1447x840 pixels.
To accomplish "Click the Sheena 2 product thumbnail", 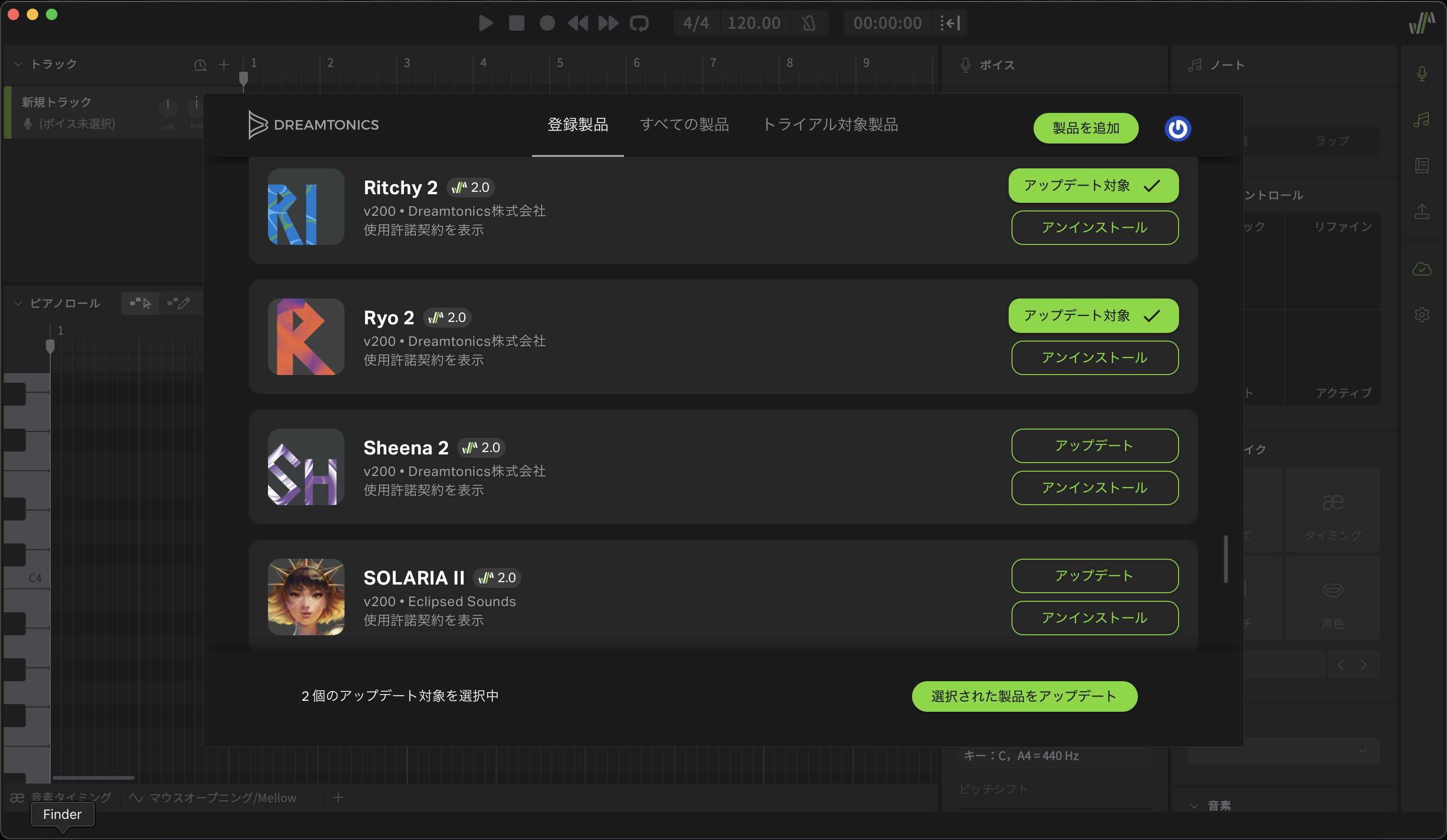I will pyautogui.click(x=306, y=467).
